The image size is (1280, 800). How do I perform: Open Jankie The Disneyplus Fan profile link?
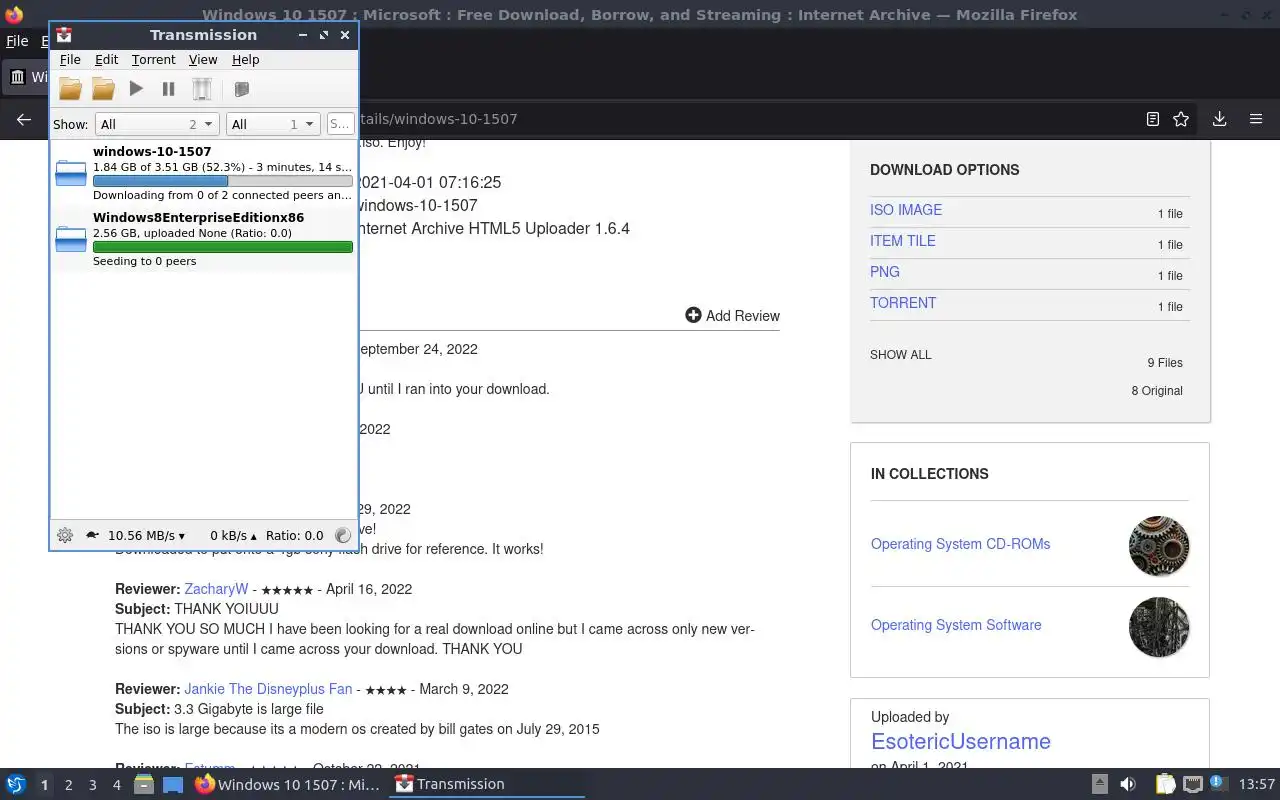pyautogui.click(x=268, y=689)
